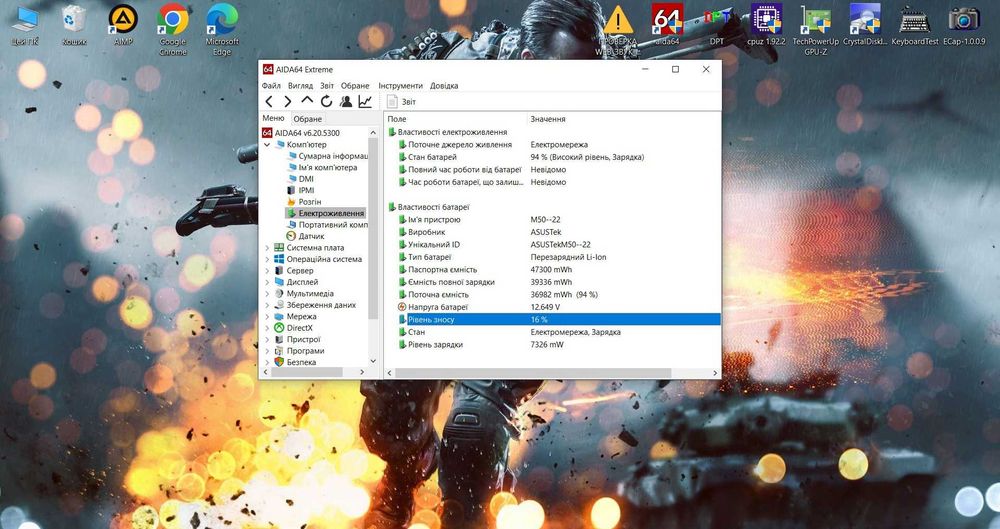Refresh the report with the Refresh icon
Image resolution: width=1000 pixels, height=529 pixels.
pyautogui.click(x=327, y=101)
